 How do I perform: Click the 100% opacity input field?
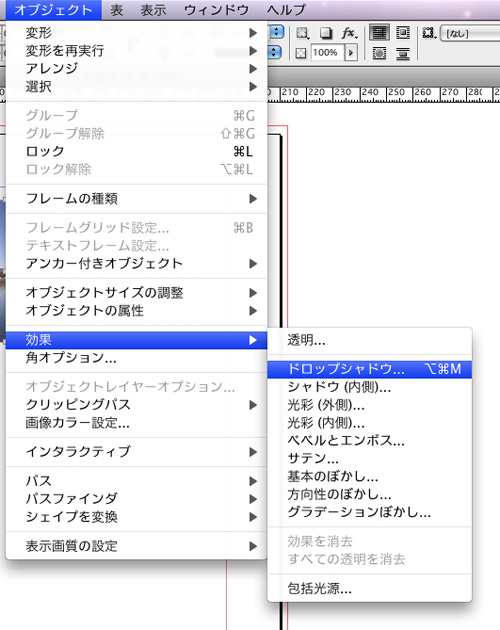pyautogui.click(x=327, y=53)
